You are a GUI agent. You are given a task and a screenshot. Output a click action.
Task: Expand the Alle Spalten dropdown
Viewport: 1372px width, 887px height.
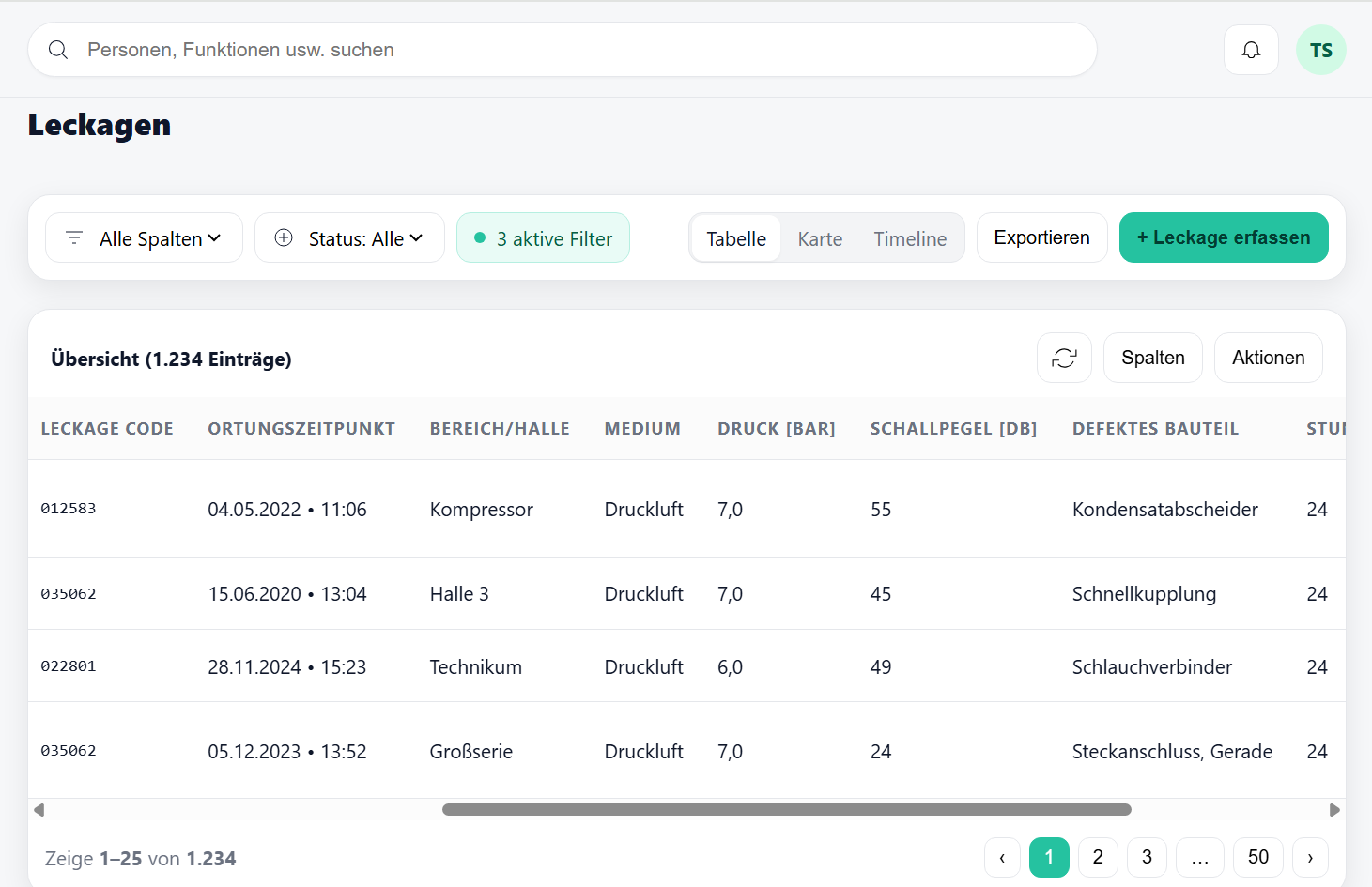tap(144, 238)
